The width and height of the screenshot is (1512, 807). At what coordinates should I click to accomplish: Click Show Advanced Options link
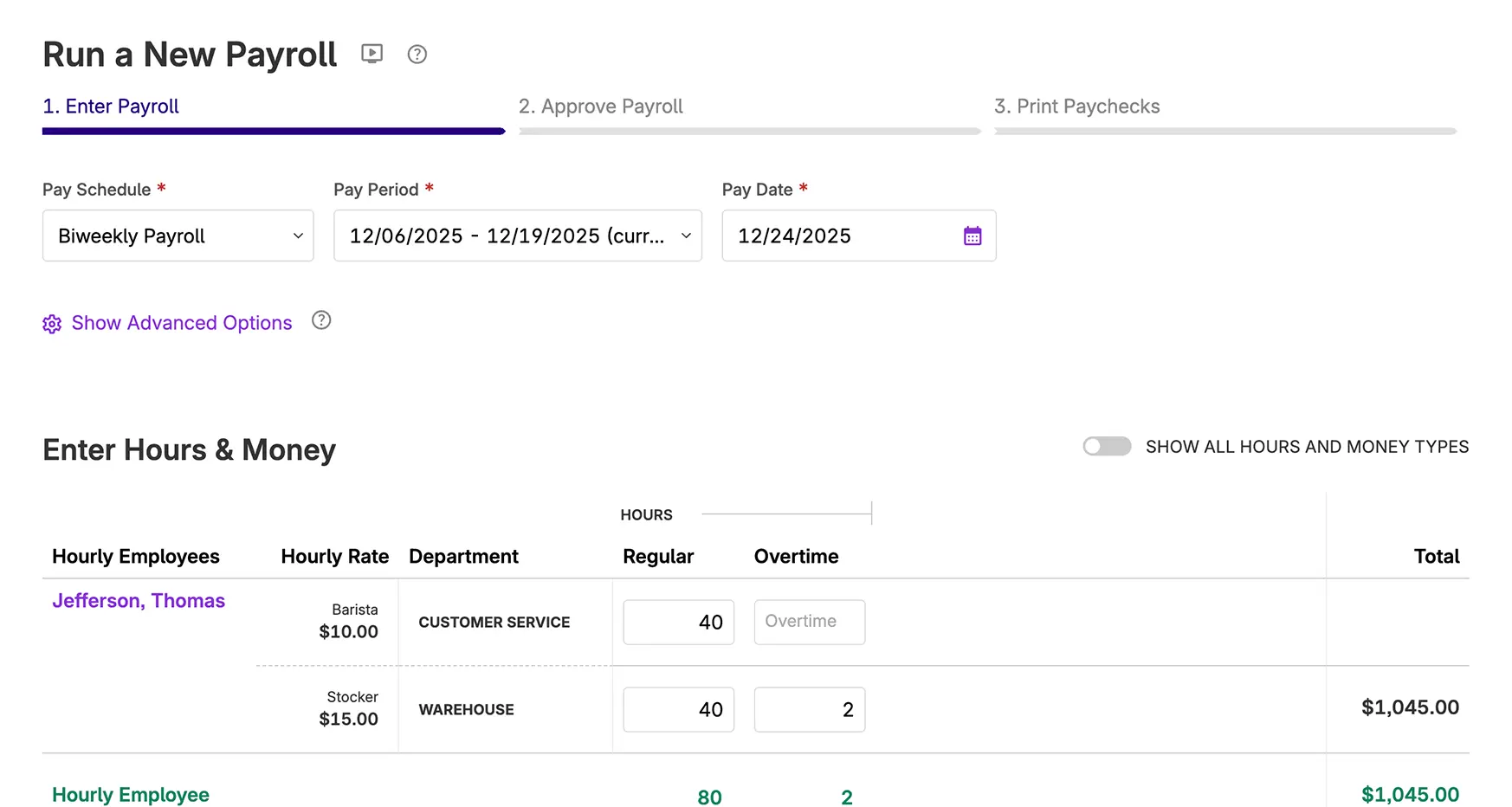tap(181, 323)
